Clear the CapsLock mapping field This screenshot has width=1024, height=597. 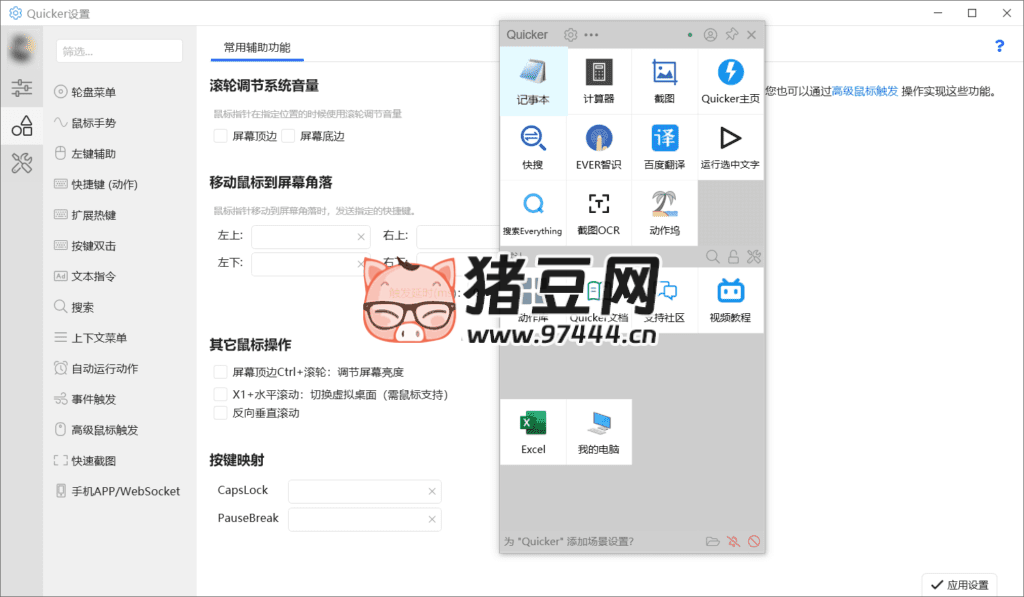[432, 492]
